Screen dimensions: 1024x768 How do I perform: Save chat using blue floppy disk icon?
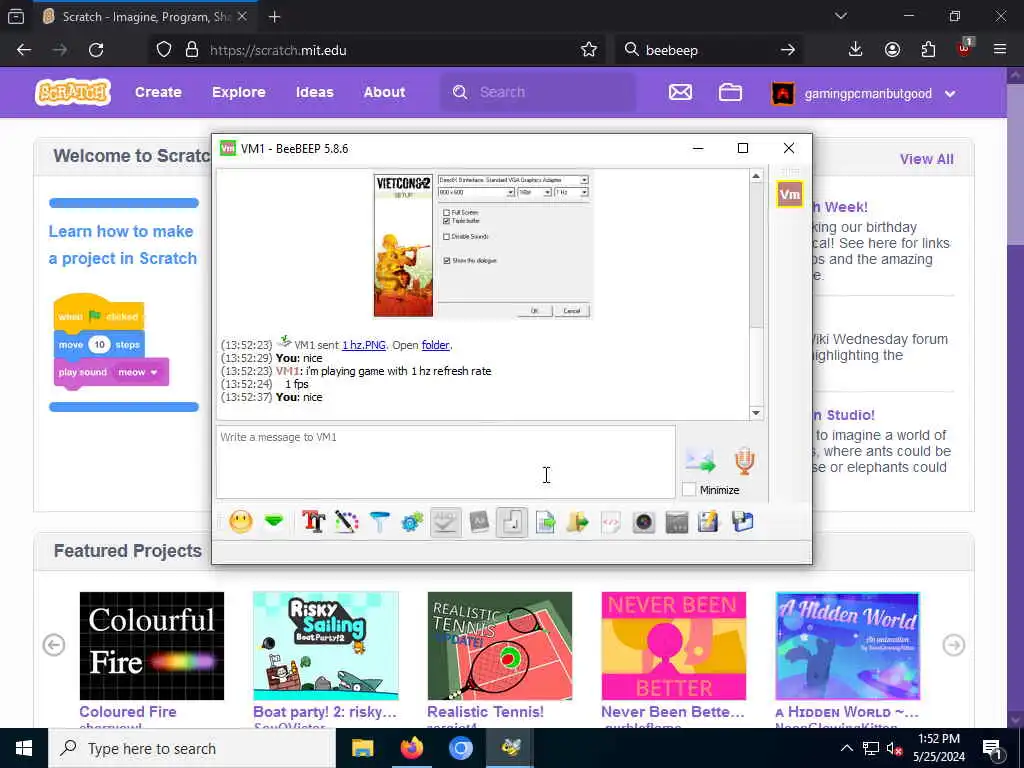tap(743, 522)
